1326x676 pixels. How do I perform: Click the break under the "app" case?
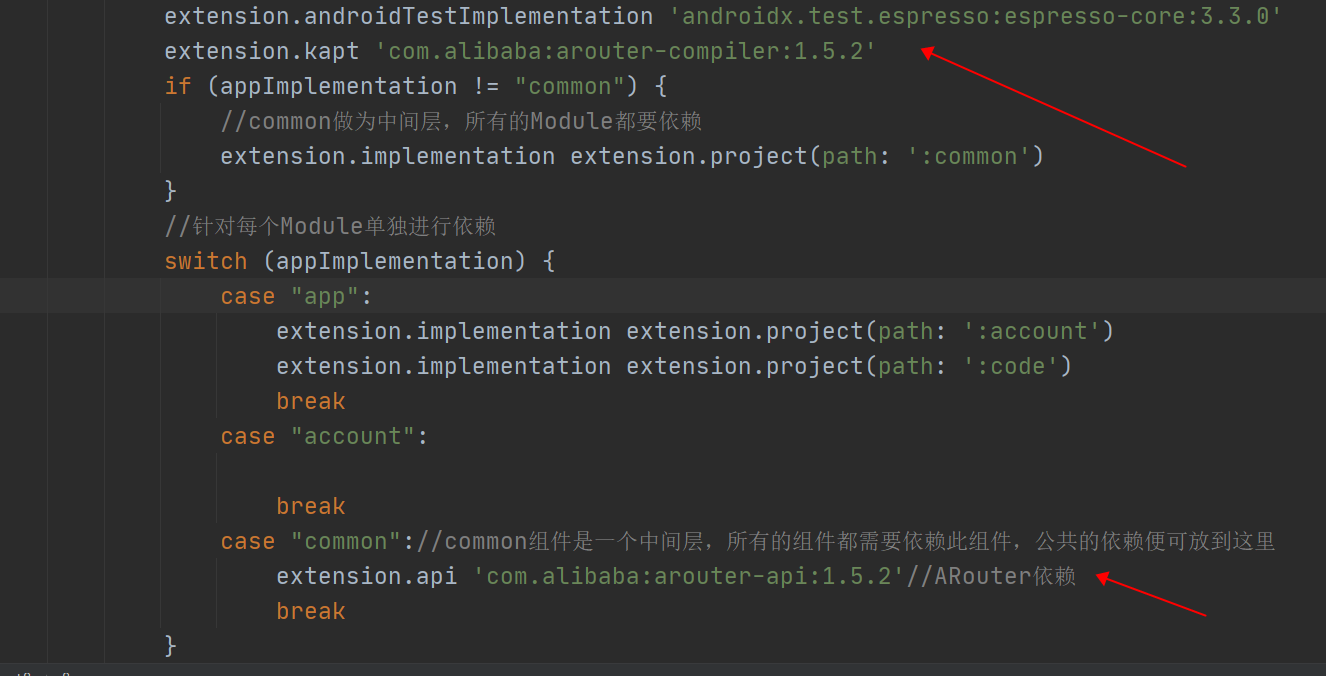(x=311, y=401)
